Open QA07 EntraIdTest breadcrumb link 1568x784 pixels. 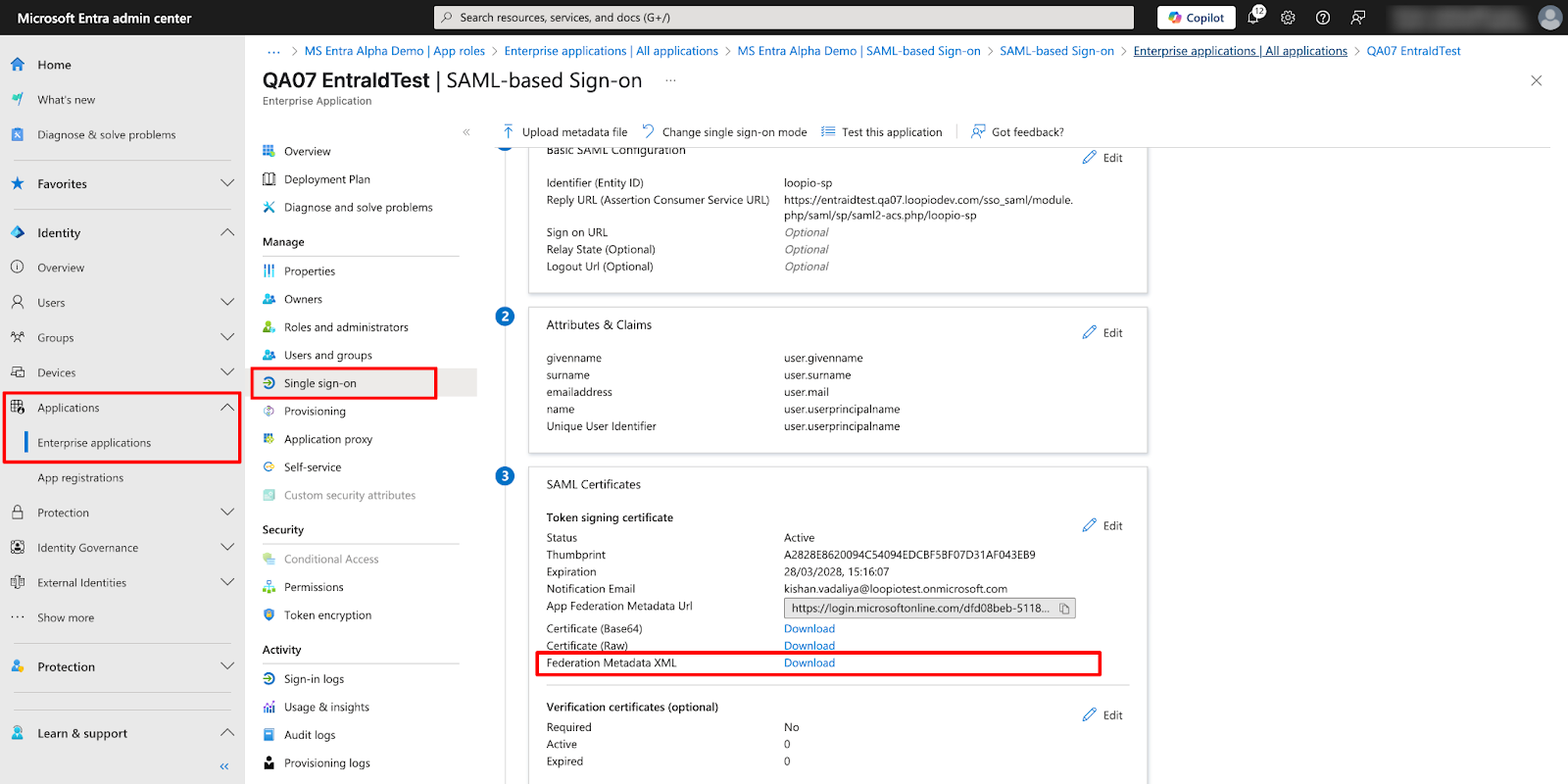coord(1413,51)
